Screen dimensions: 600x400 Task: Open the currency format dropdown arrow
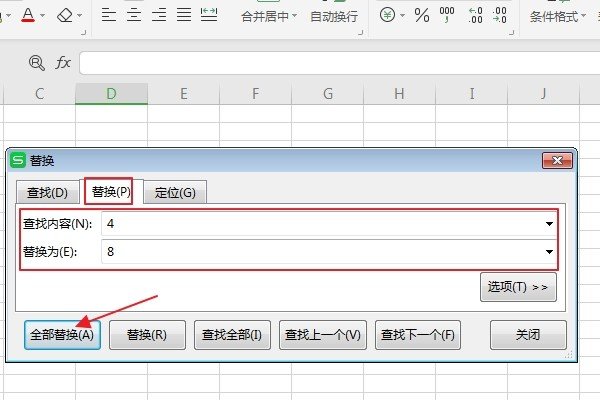pyautogui.click(x=402, y=16)
